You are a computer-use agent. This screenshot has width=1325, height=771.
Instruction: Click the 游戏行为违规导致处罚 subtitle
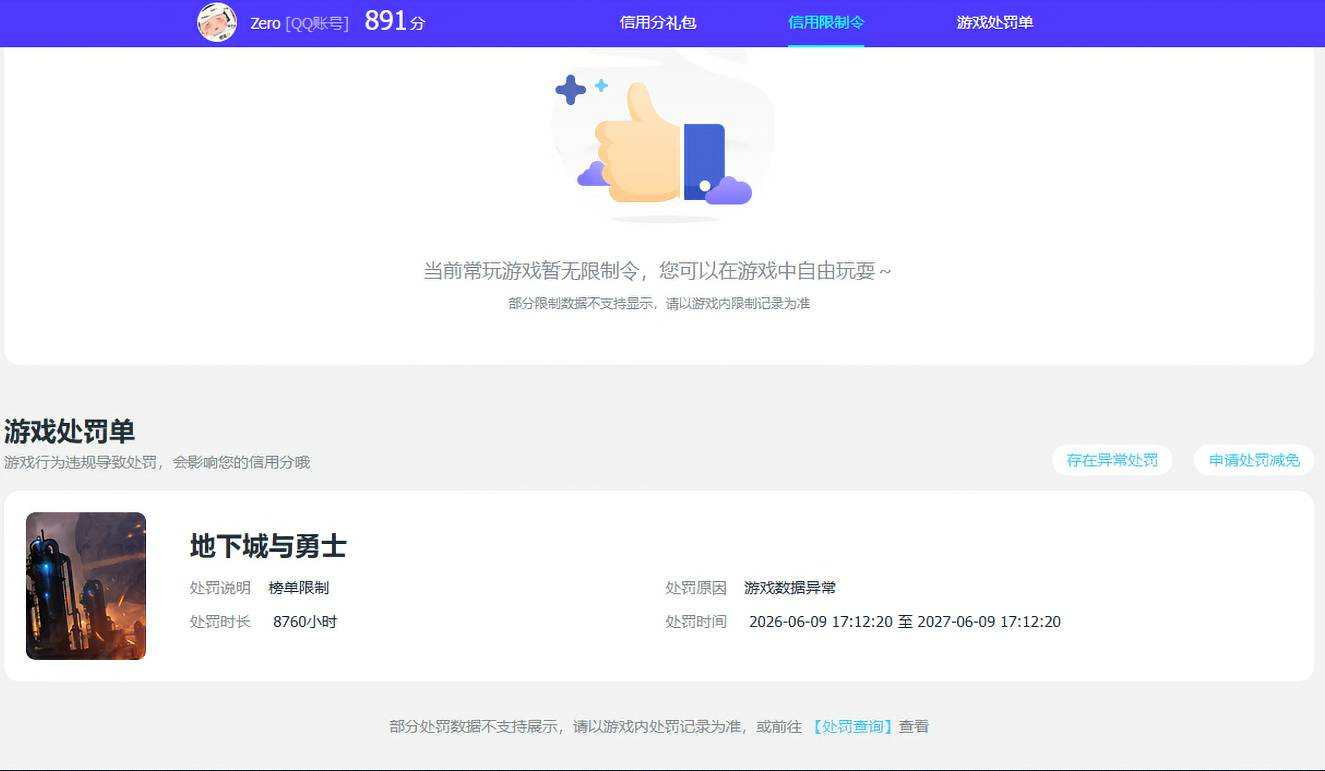pos(157,462)
